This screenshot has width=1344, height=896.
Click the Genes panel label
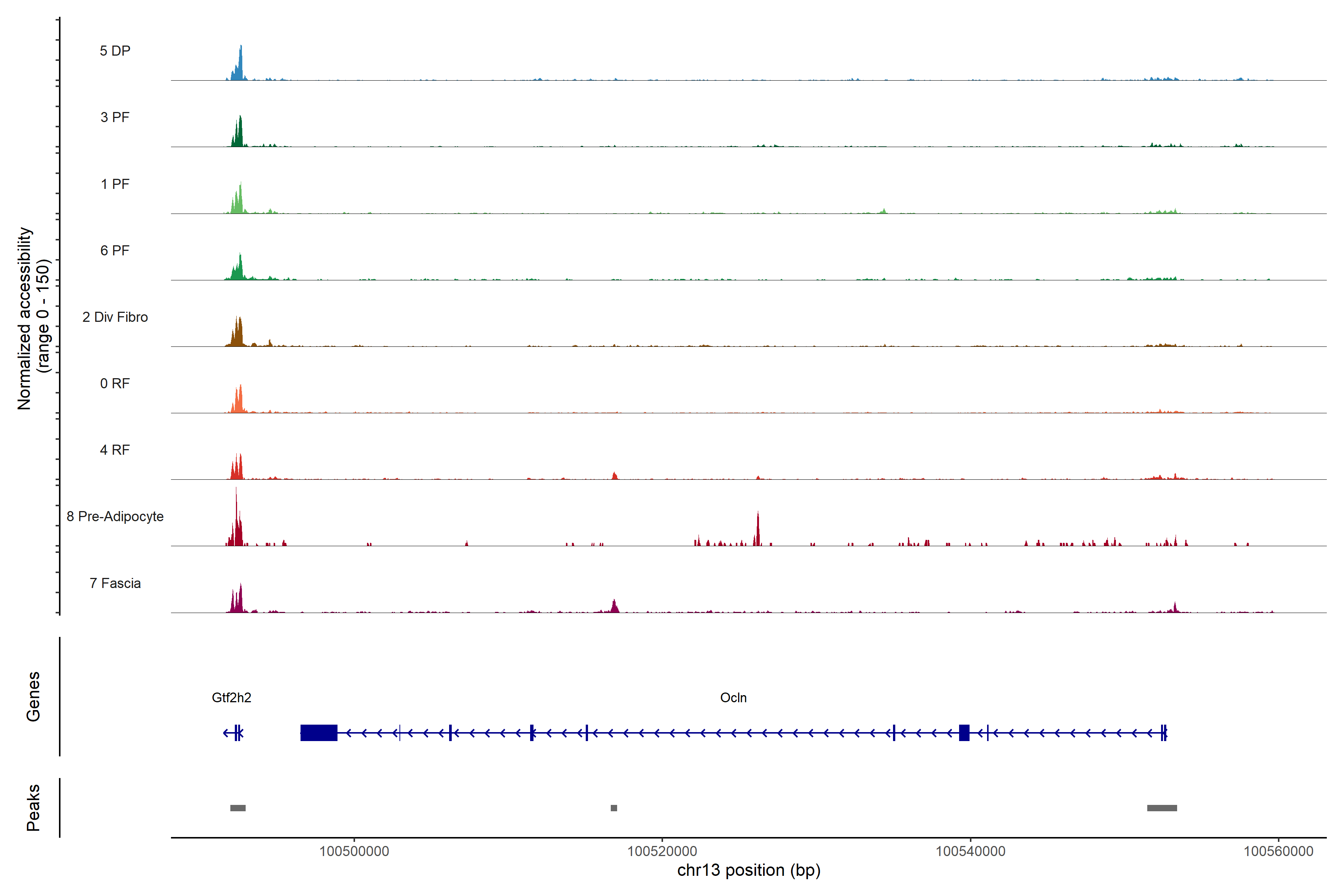pos(33,697)
